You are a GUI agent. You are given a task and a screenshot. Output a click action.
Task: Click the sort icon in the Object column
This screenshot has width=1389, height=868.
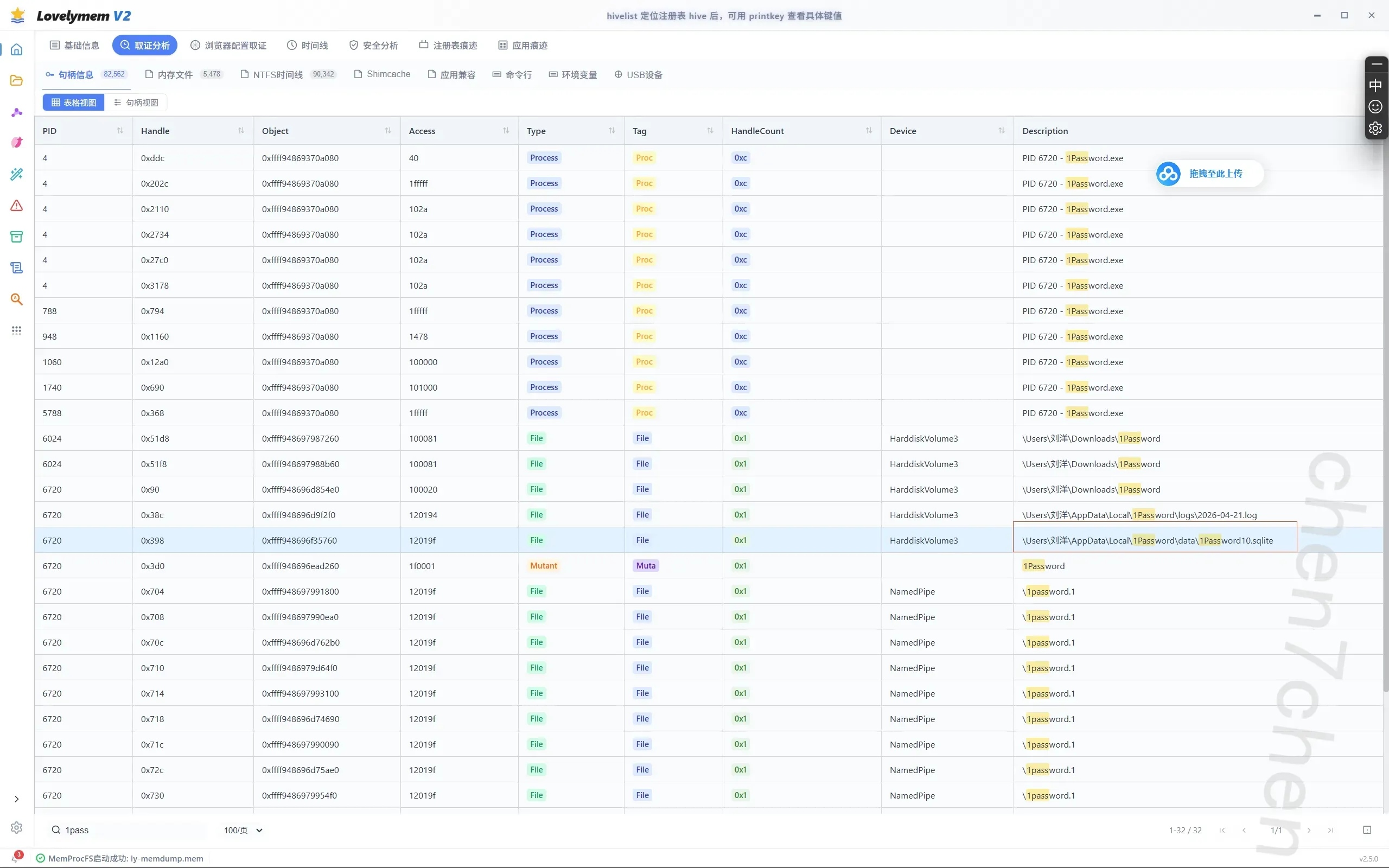[x=388, y=130]
